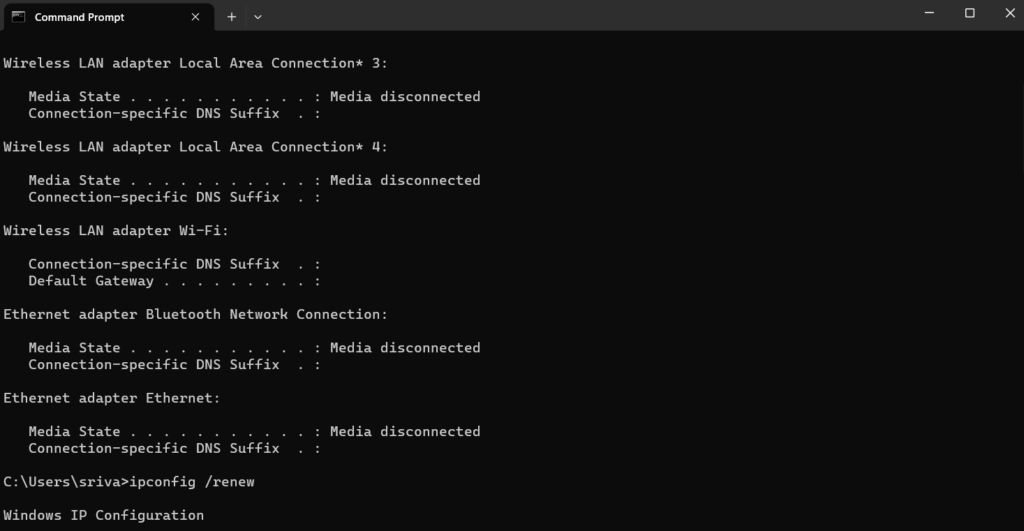Click the 'Windows IP Configuration' output line

click(x=103, y=515)
